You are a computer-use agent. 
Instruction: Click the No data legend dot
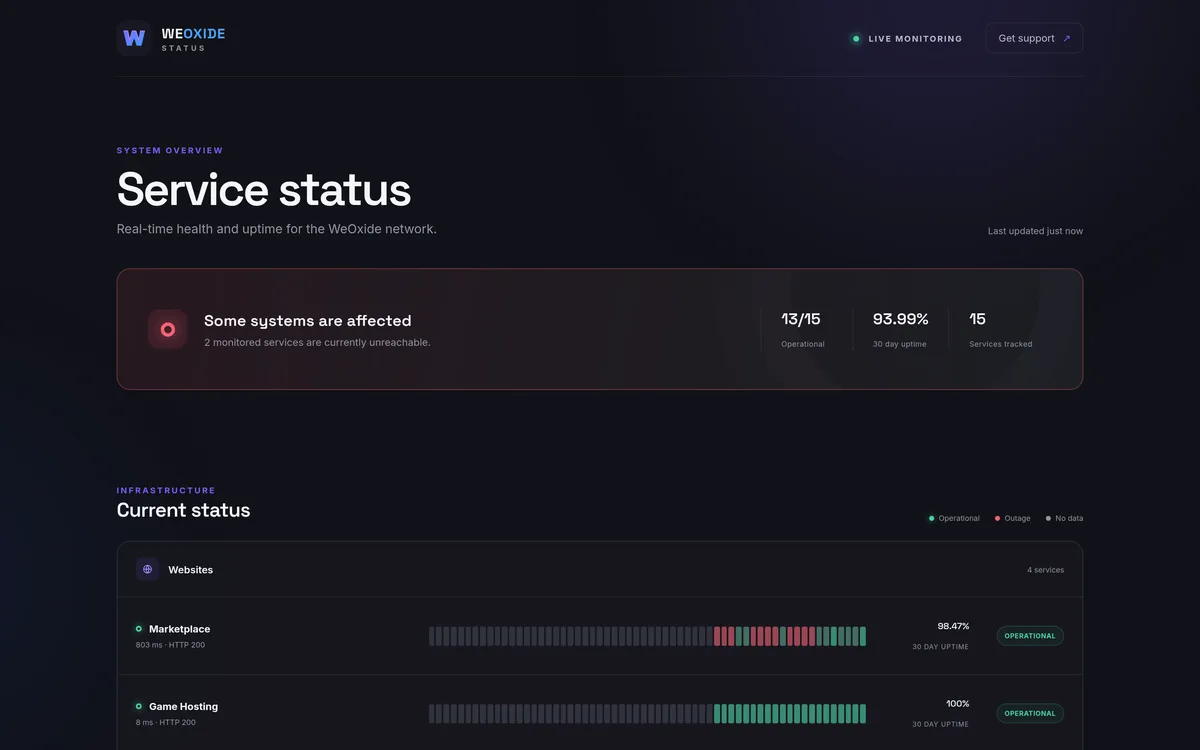coord(1048,518)
